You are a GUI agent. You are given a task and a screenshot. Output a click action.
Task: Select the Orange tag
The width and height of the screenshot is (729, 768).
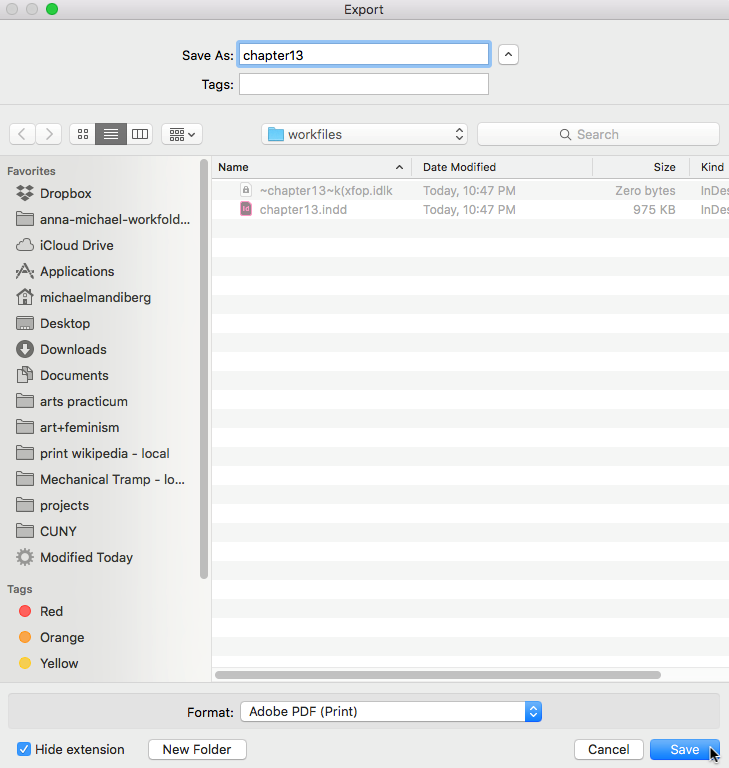click(x=61, y=637)
